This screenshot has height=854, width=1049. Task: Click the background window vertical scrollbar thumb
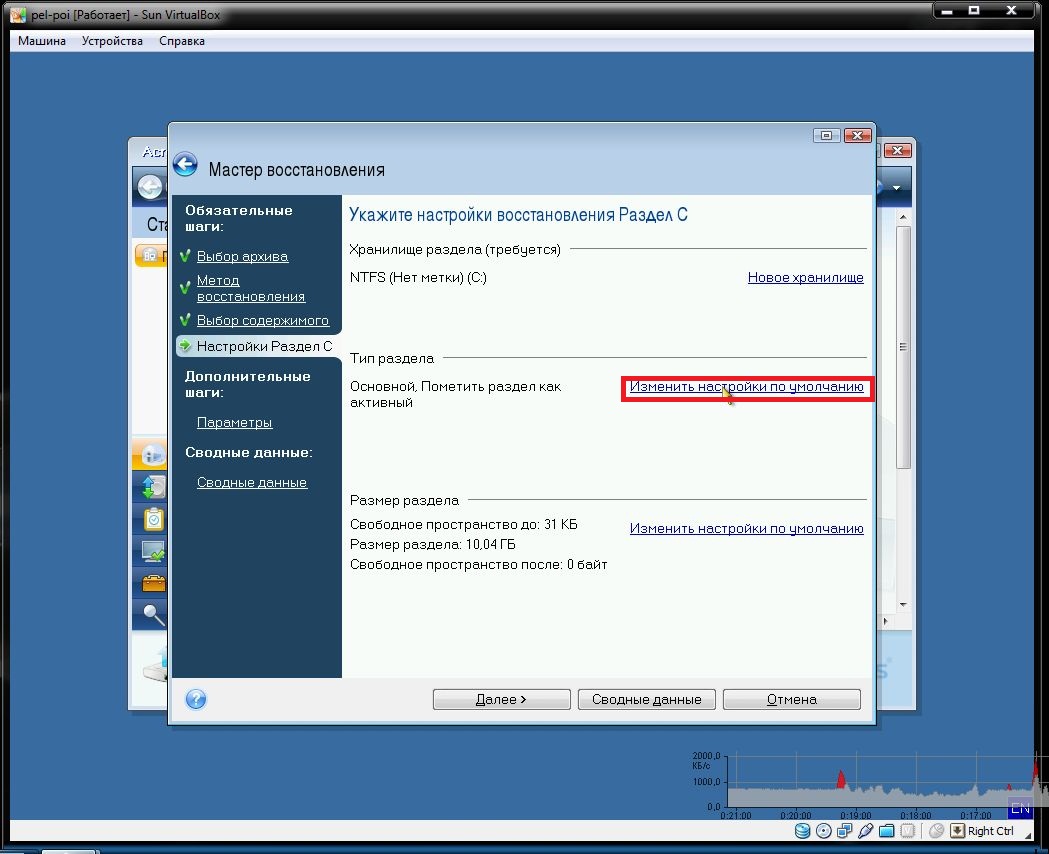coord(903,347)
